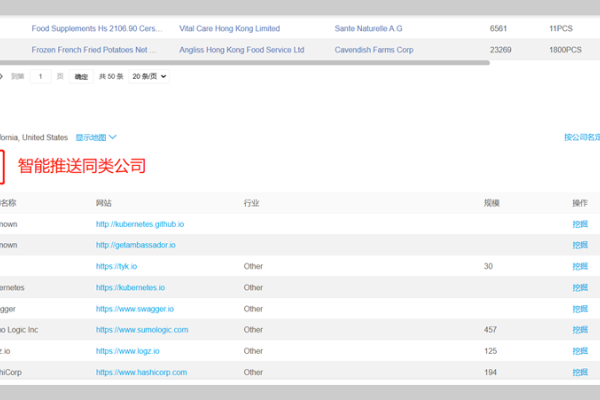Screen dimensions: 600x400
Task: Open Angliss Hong Kong Food Service Ltd
Action: click(241, 48)
